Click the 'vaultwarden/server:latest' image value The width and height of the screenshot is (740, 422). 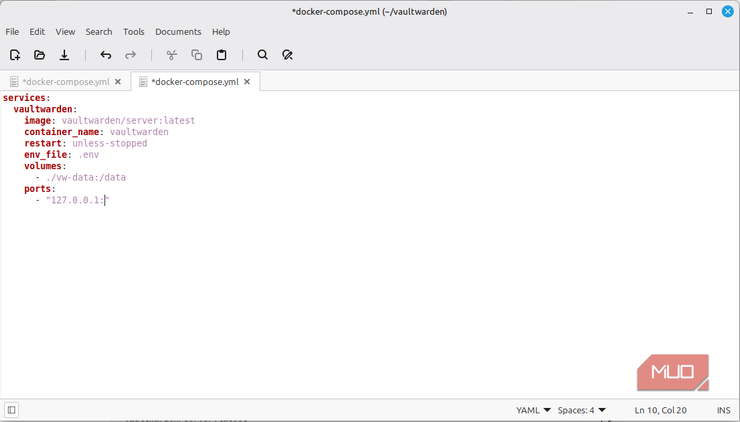(128, 120)
